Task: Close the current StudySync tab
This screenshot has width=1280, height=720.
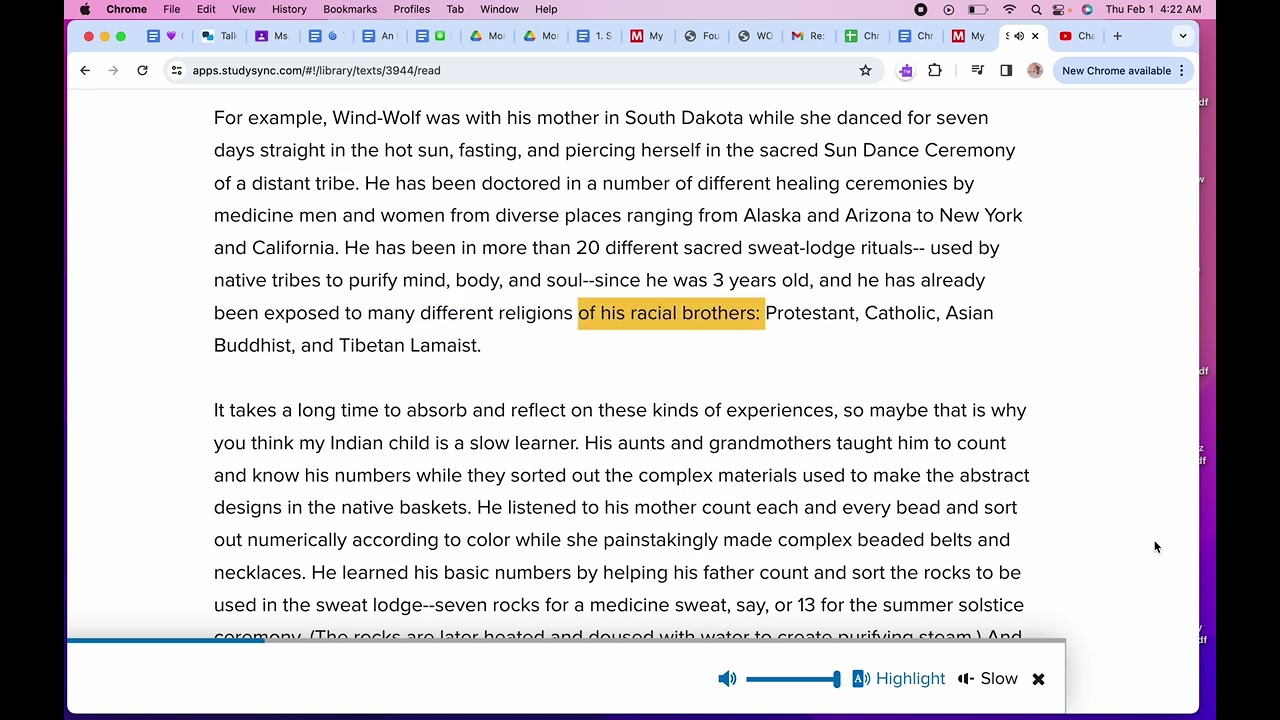Action: 1035,36
